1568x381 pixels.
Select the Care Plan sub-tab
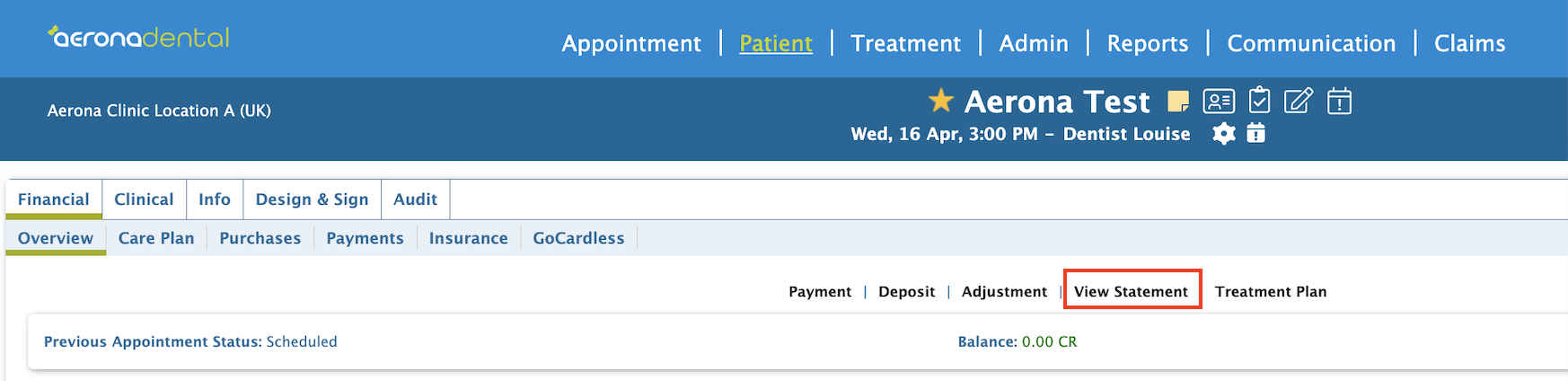click(156, 238)
